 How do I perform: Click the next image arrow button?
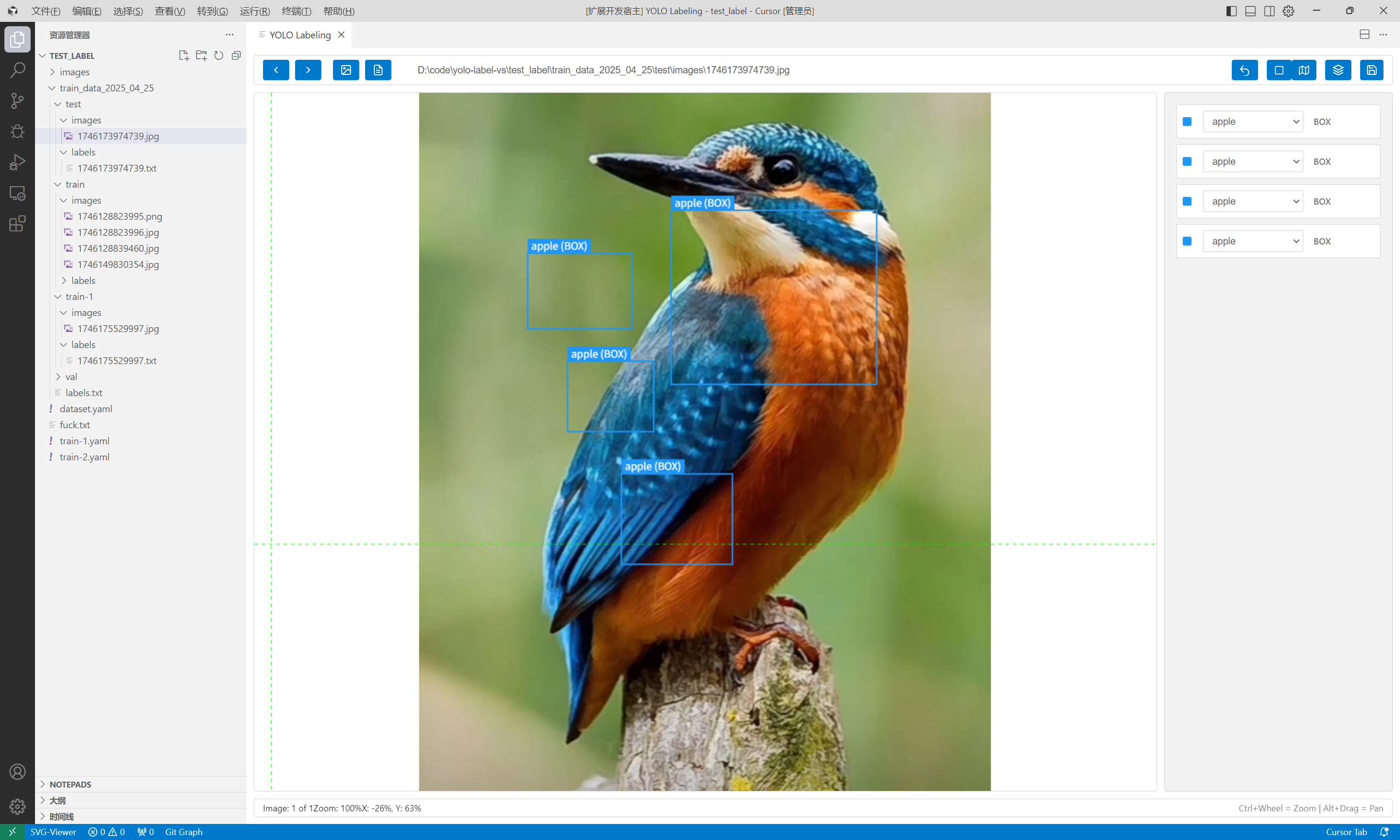coord(308,70)
